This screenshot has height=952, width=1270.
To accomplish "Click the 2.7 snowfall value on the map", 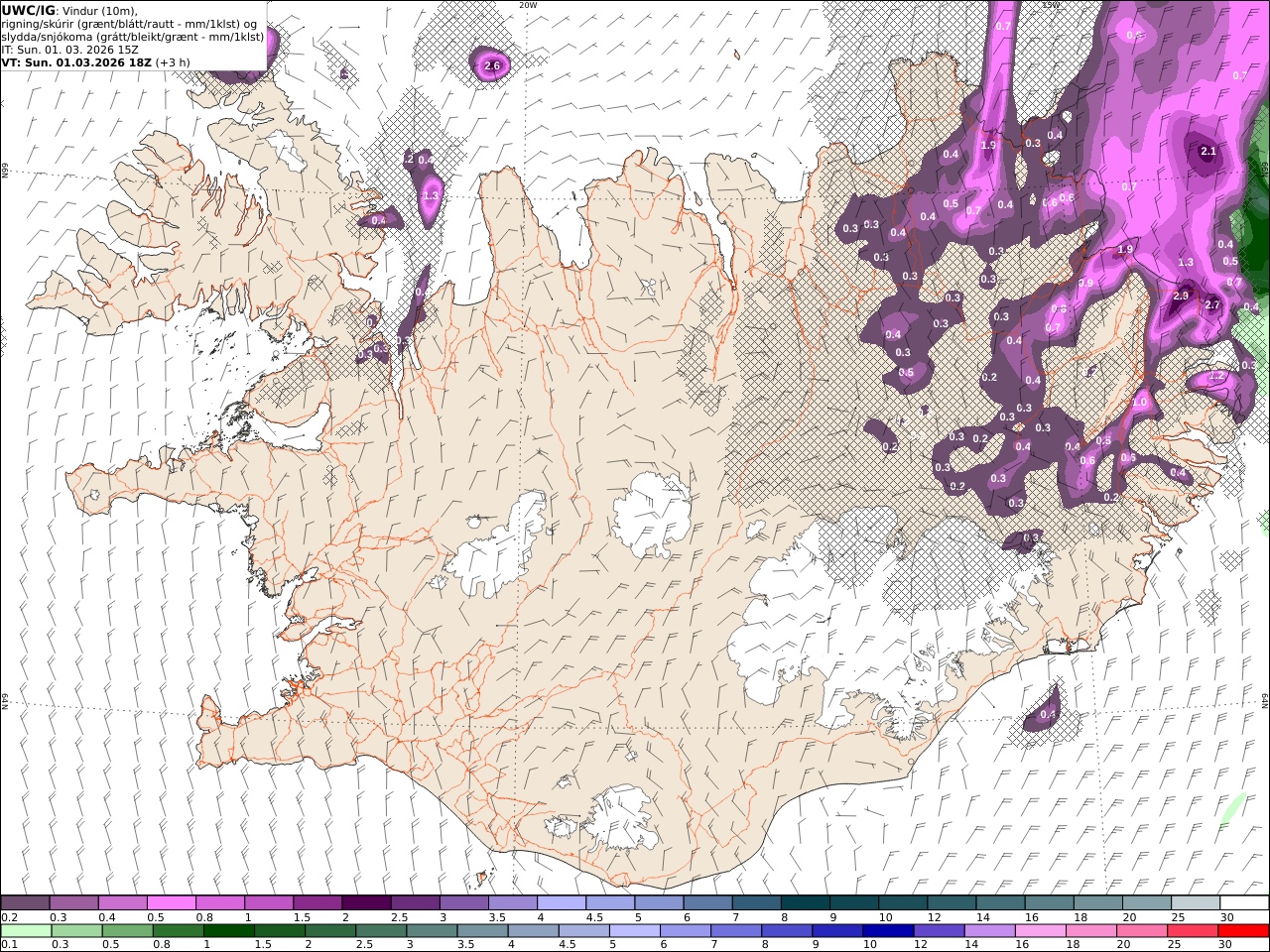I will [1212, 305].
